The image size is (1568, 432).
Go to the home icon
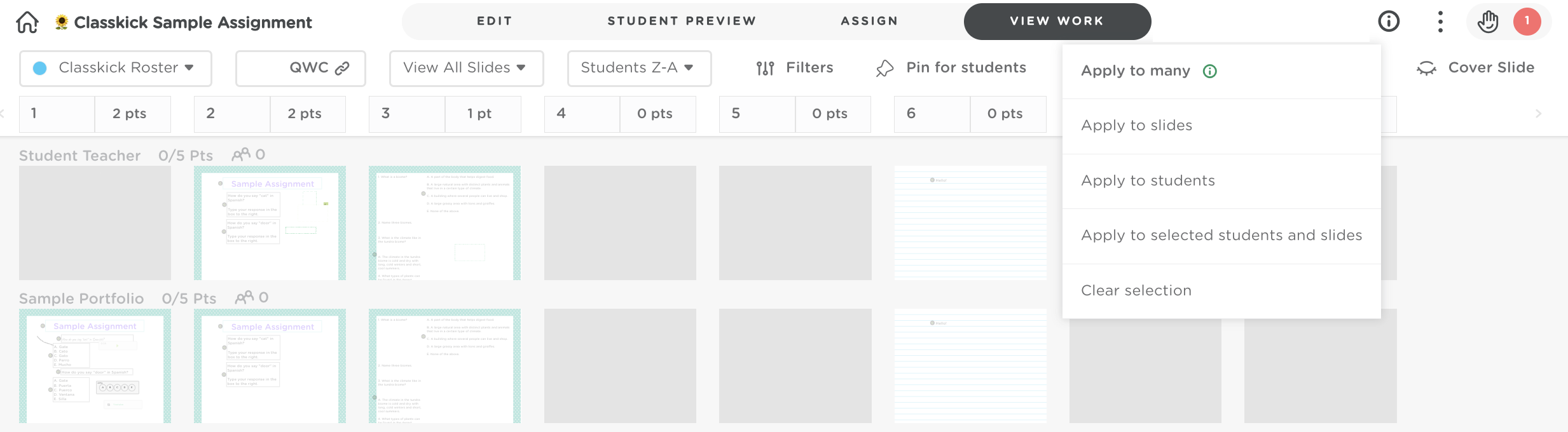point(27,22)
